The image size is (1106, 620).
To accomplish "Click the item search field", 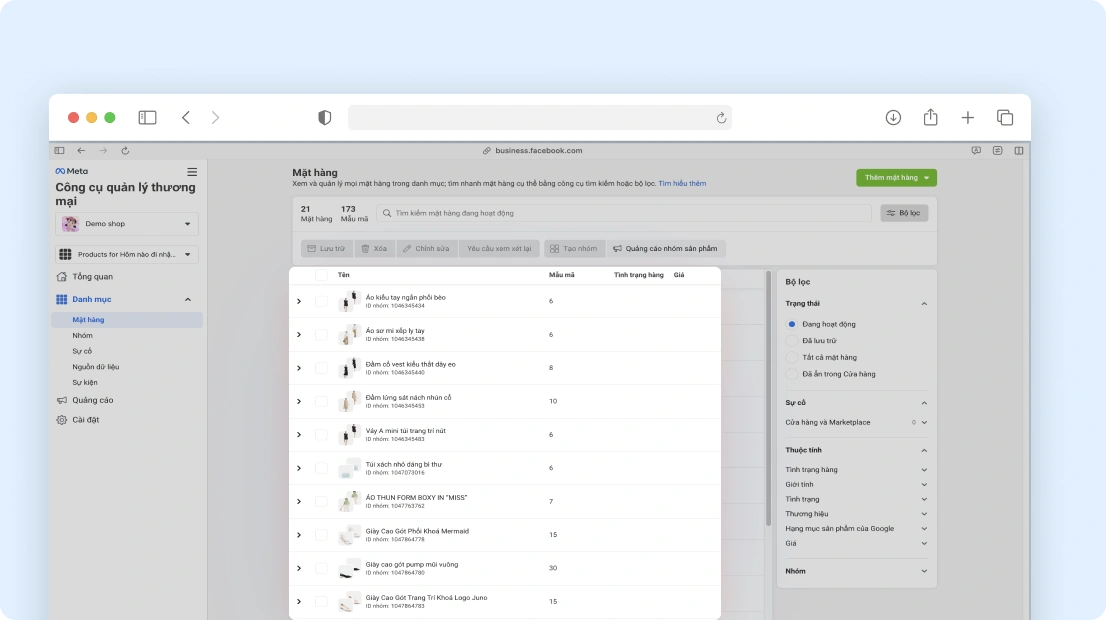I will tap(624, 213).
